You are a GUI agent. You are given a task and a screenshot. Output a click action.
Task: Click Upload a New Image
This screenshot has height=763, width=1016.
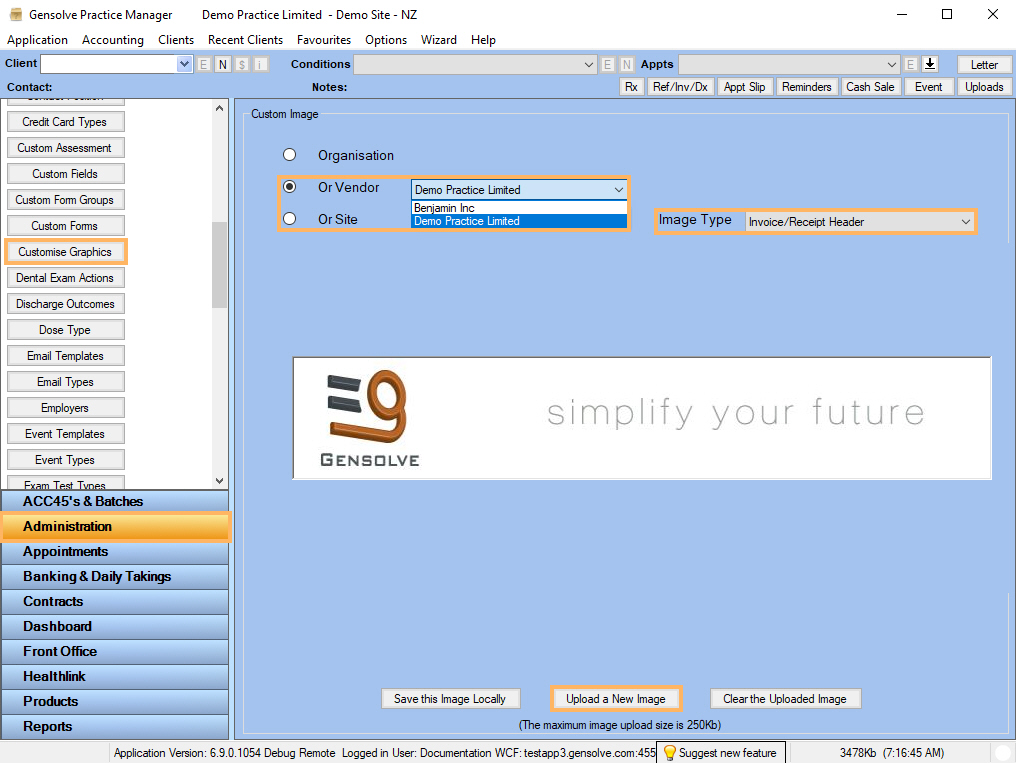click(616, 699)
